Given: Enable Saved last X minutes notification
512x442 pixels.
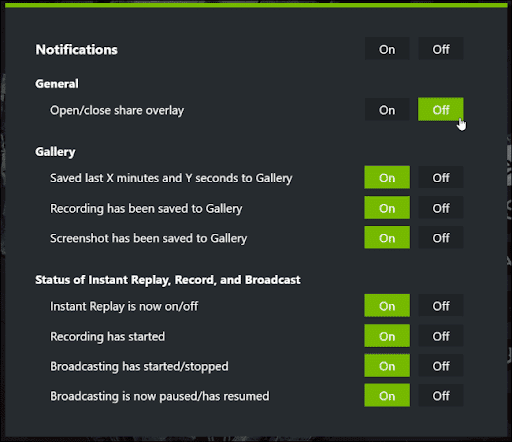Looking at the screenshot, I should pyautogui.click(x=387, y=177).
